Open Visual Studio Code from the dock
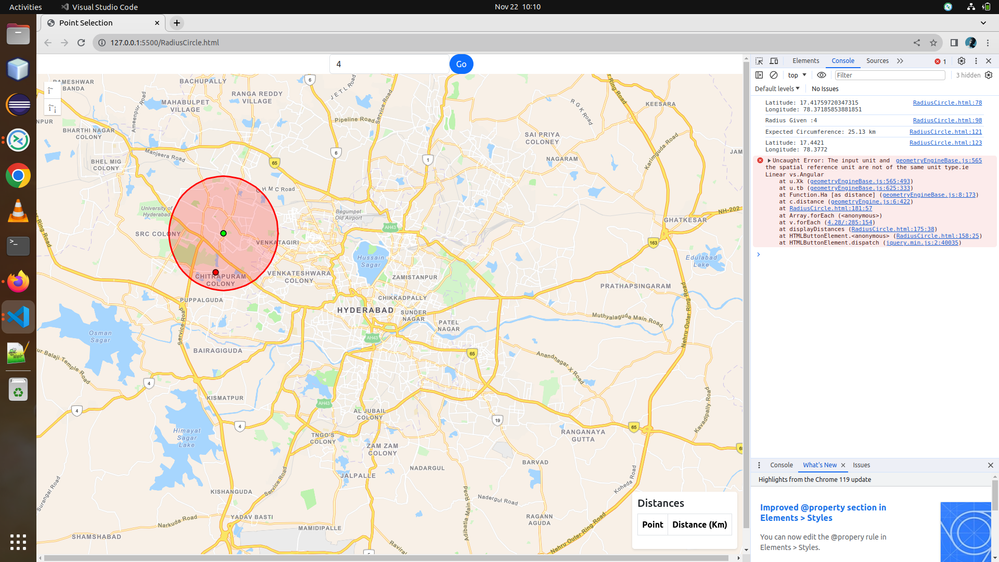999x562 pixels. pos(18,317)
